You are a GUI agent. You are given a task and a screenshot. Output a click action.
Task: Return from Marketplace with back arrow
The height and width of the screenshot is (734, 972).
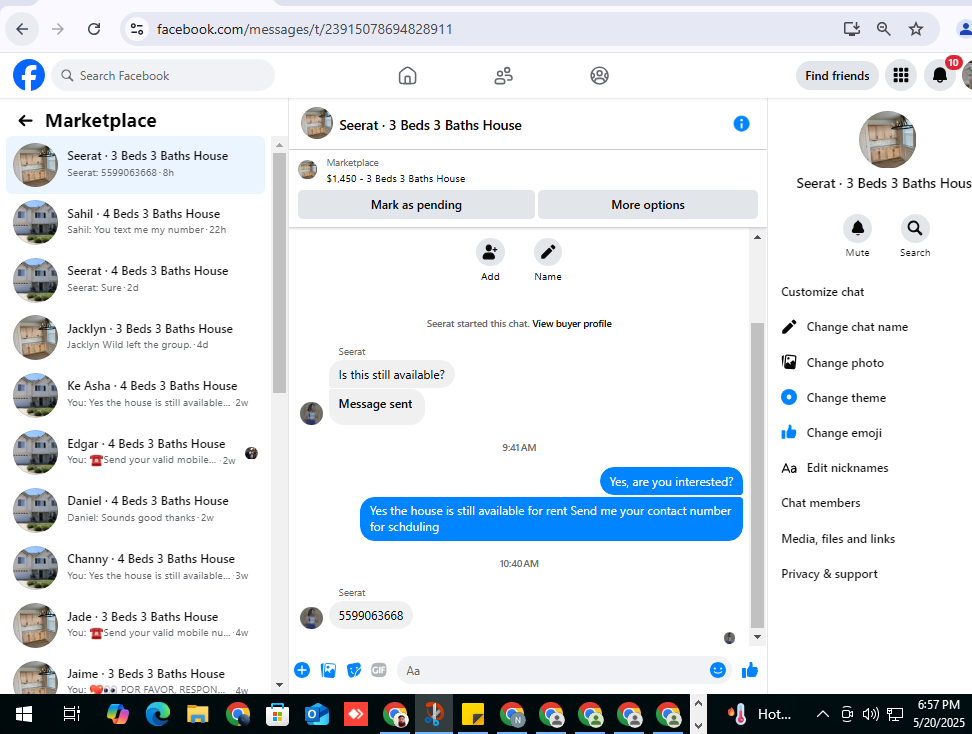(25, 120)
